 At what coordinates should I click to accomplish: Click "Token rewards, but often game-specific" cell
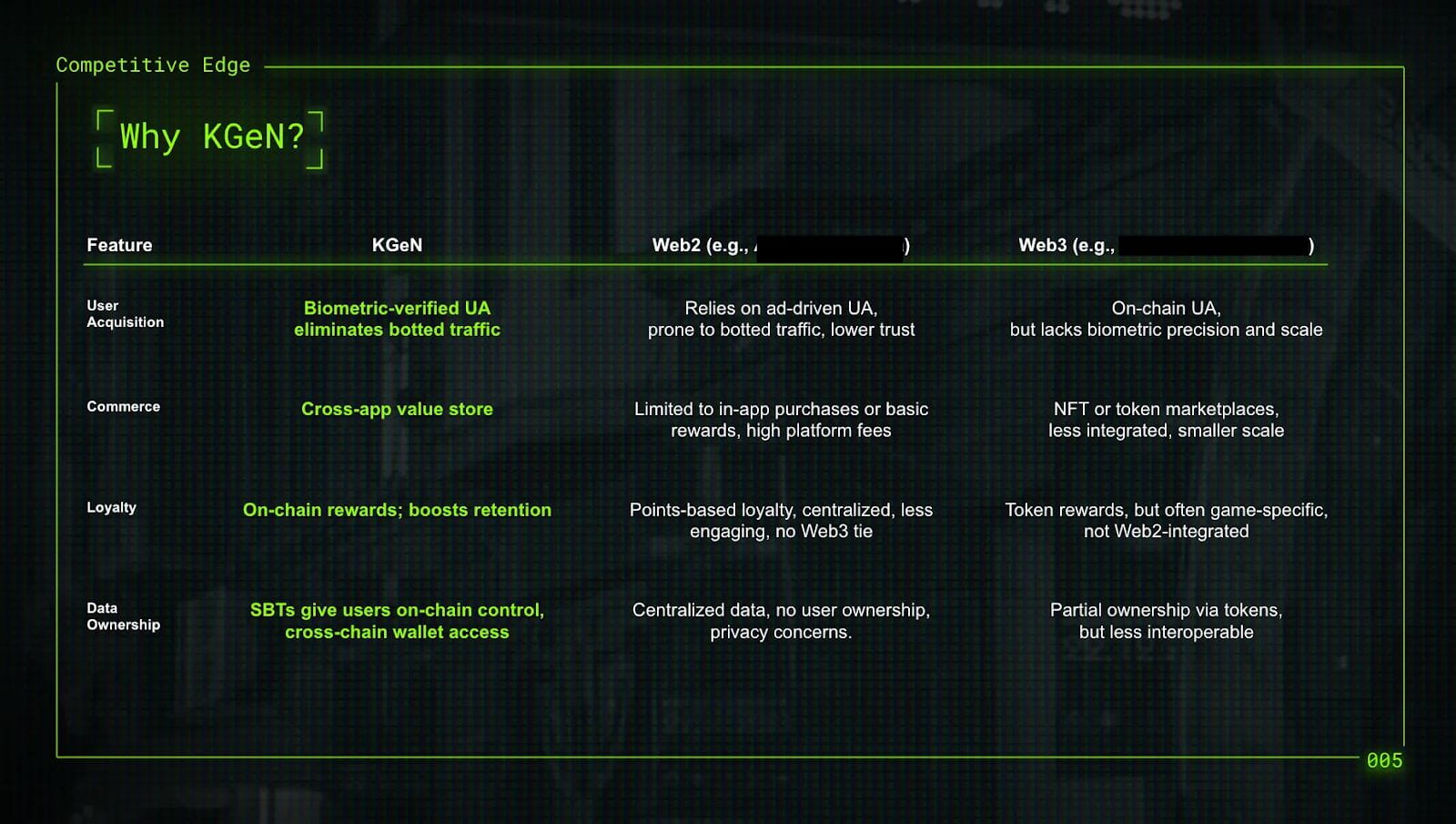(1166, 521)
